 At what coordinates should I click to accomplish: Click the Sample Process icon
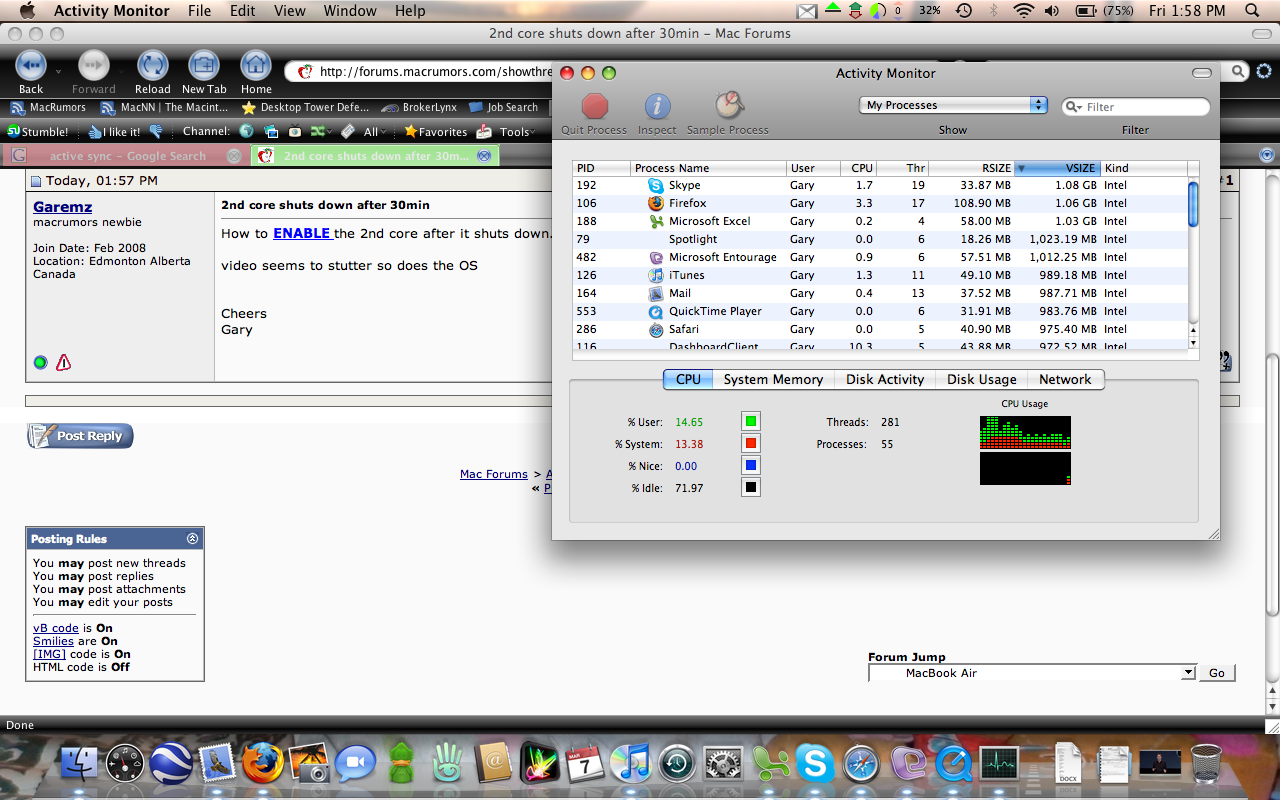[x=728, y=105]
